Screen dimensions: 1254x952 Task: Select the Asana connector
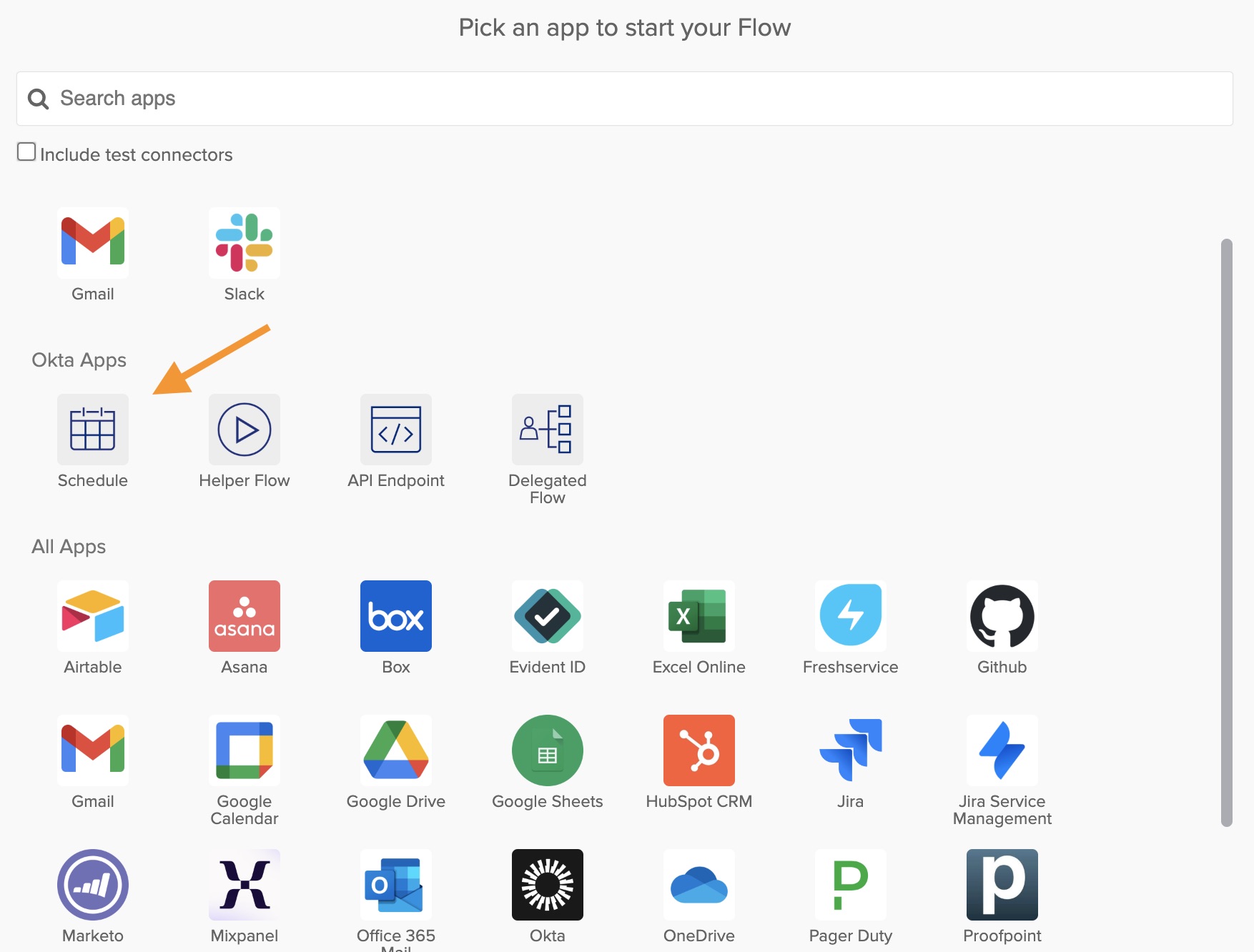click(x=245, y=616)
